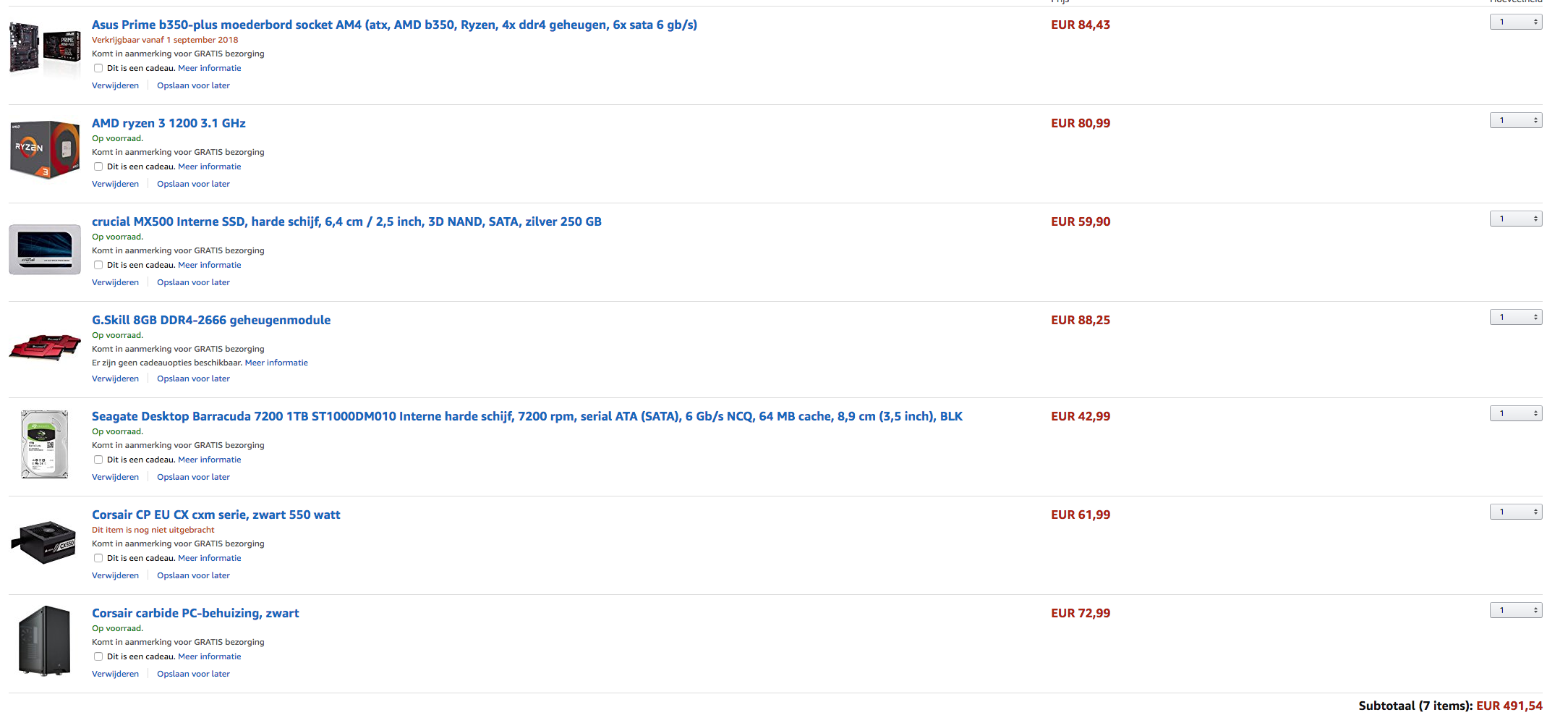The width and height of the screenshot is (1568, 723).
Task: Click the G.Skill red memory module image
Action: point(45,346)
